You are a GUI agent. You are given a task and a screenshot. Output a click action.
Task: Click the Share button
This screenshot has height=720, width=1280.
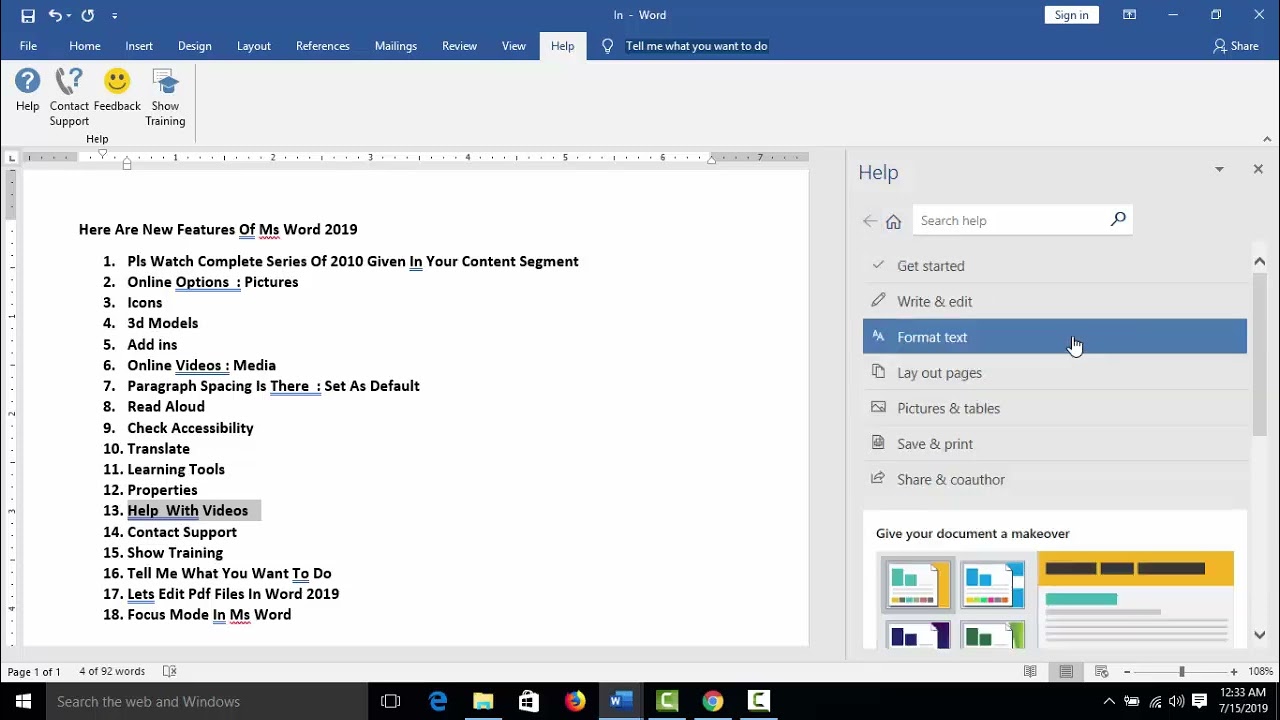(x=1236, y=46)
